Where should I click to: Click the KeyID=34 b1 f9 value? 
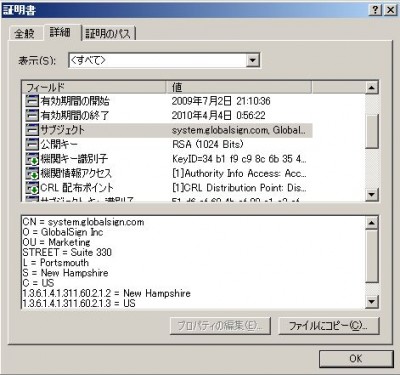coord(239,159)
